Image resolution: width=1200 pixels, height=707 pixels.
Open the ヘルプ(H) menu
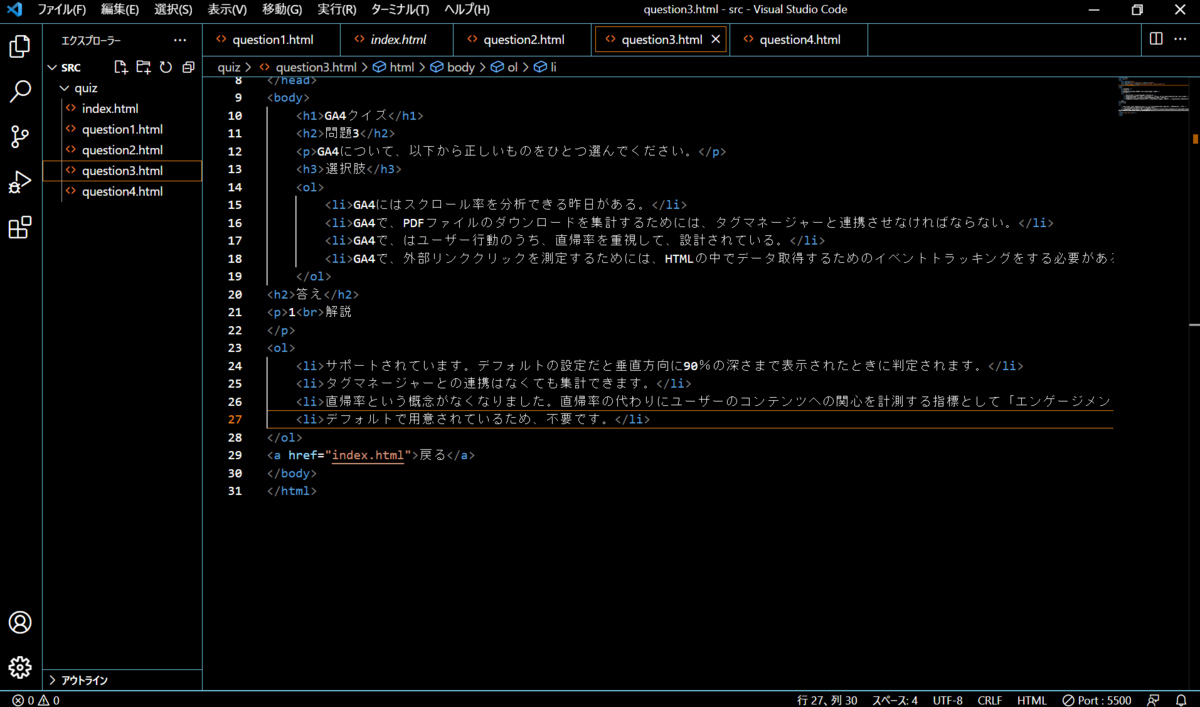point(467,10)
